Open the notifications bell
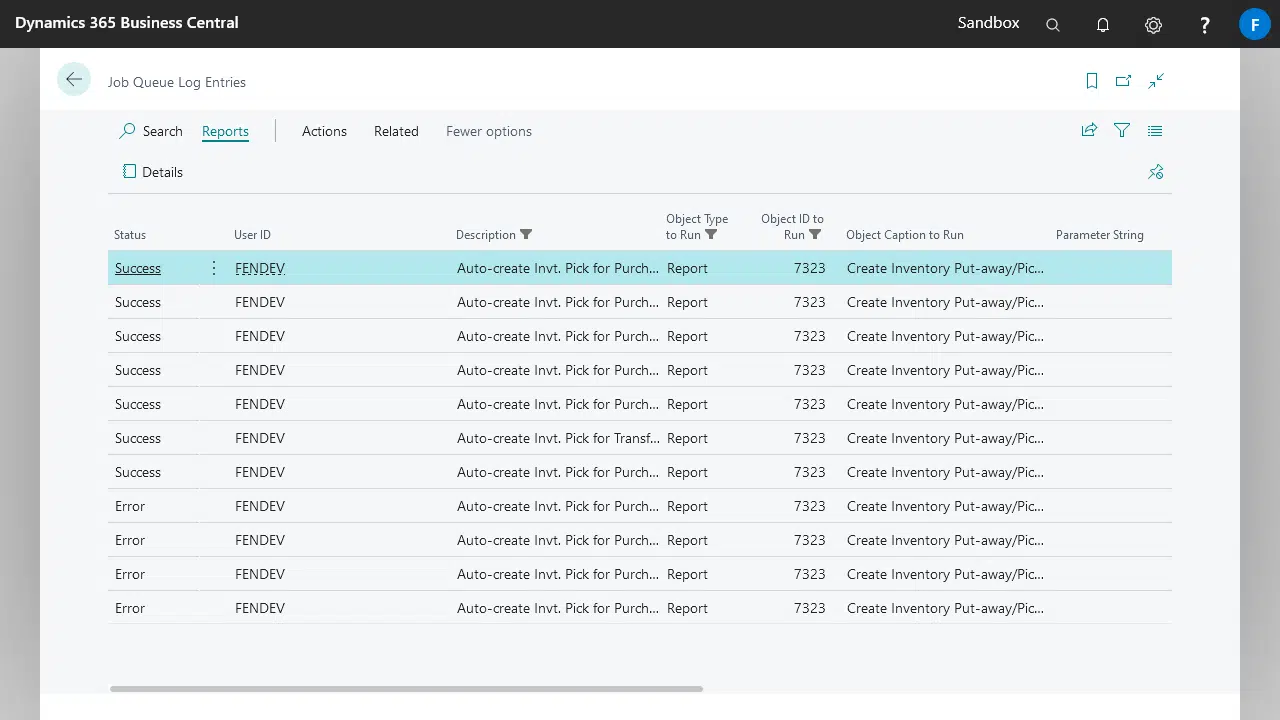This screenshot has height=720, width=1280. tap(1103, 25)
